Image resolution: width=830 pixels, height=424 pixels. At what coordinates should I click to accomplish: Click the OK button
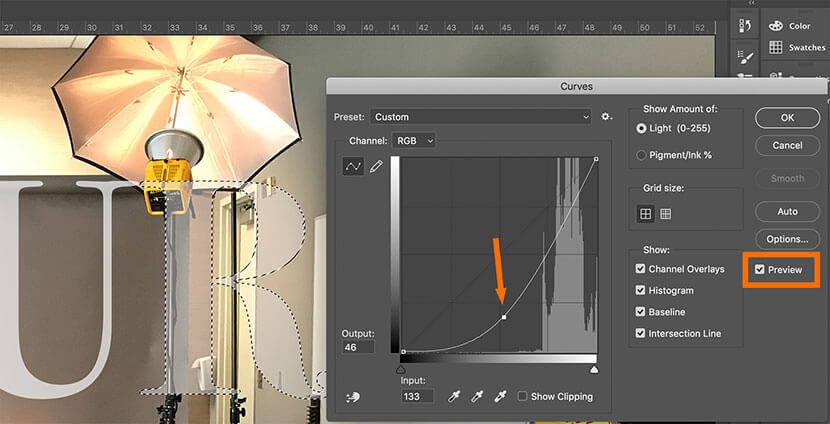pos(787,118)
